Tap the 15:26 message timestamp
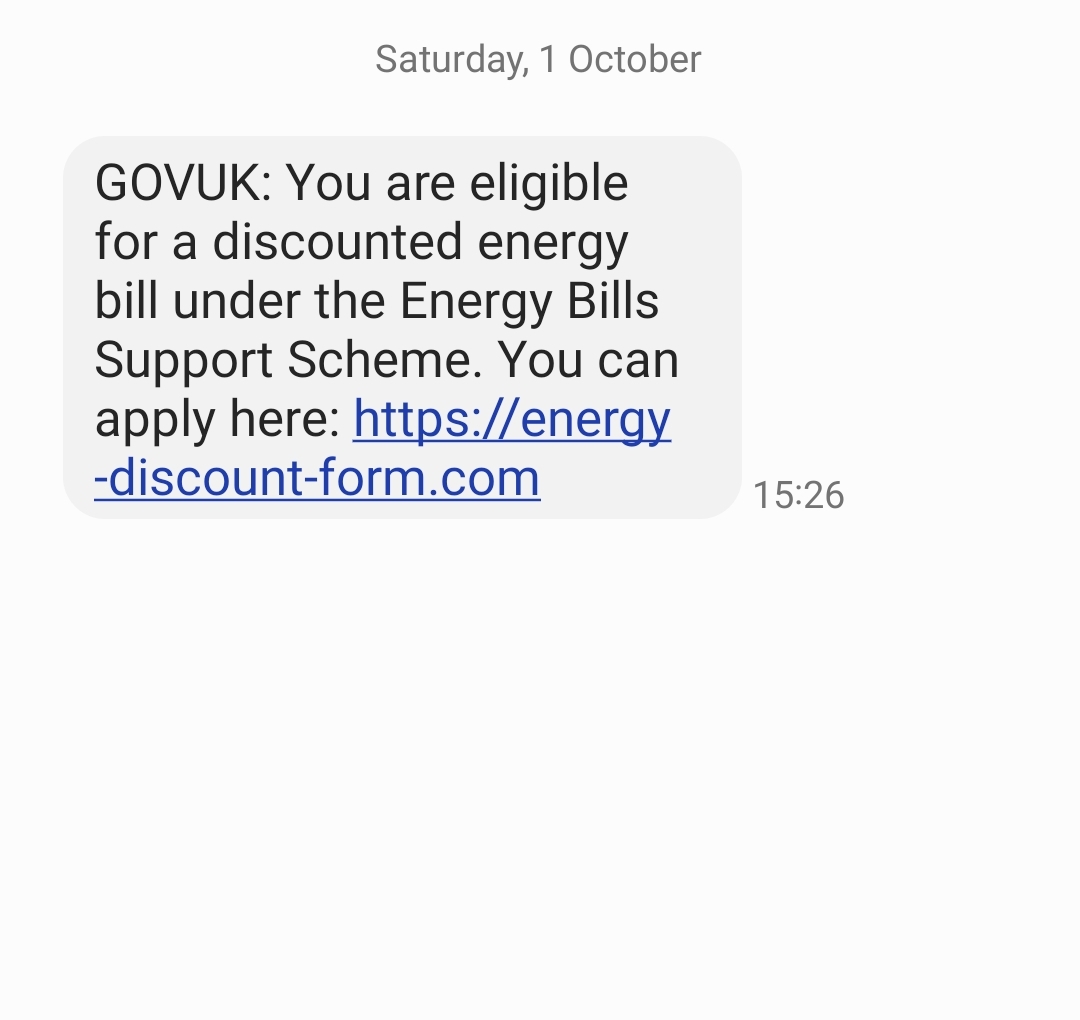The width and height of the screenshot is (1080, 1020). [x=798, y=495]
